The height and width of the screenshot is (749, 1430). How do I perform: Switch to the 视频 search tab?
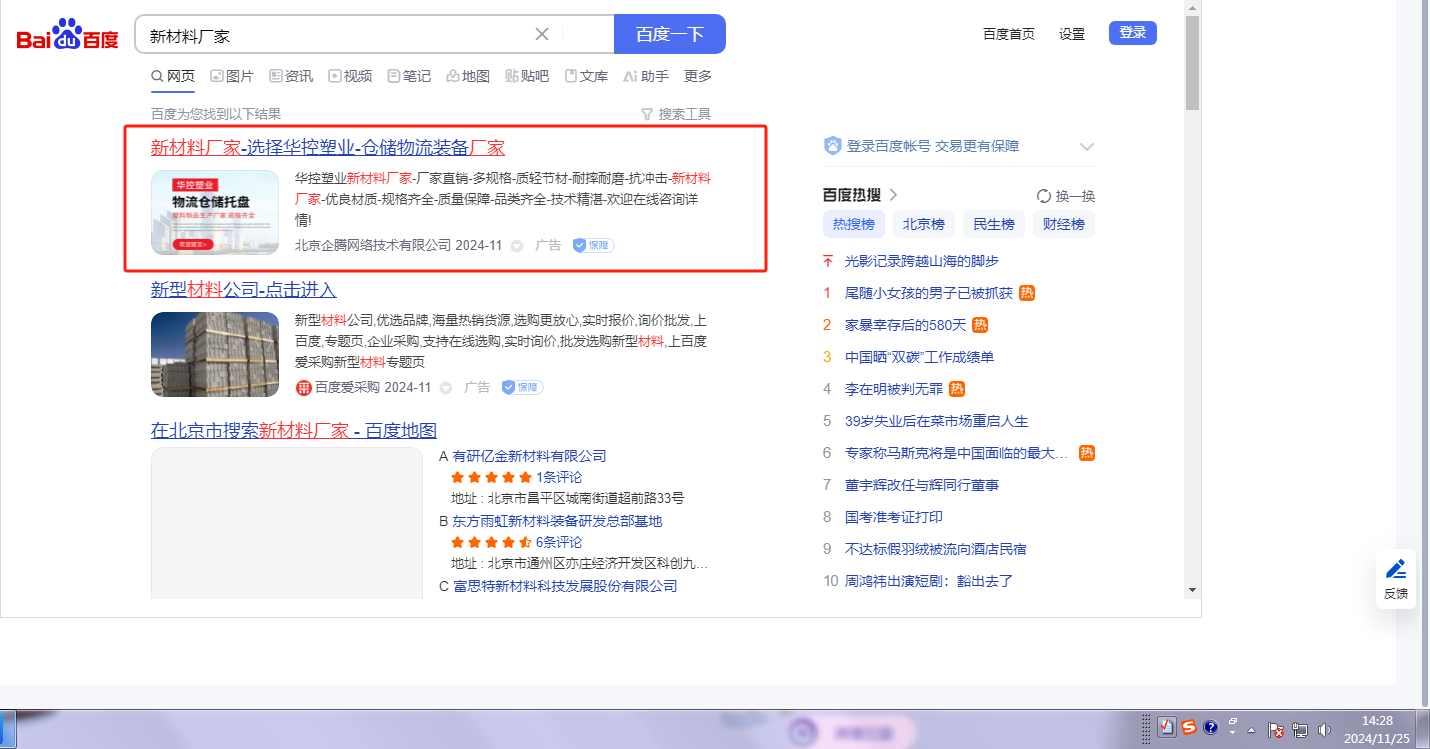coord(350,76)
